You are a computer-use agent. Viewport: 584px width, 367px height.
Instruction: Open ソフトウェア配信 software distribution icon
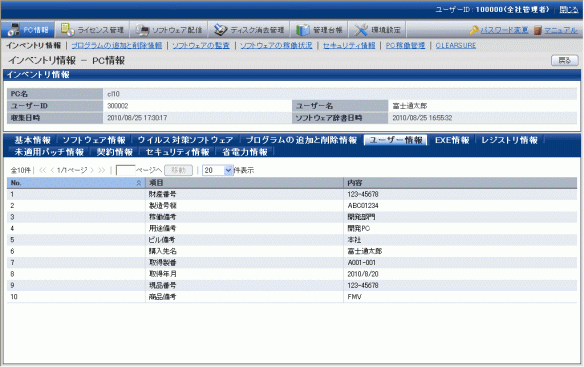tap(142, 30)
